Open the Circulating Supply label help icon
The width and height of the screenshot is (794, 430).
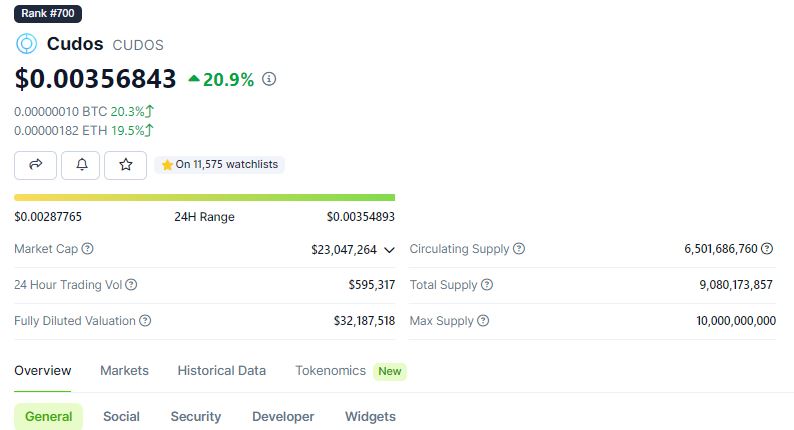pos(519,249)
